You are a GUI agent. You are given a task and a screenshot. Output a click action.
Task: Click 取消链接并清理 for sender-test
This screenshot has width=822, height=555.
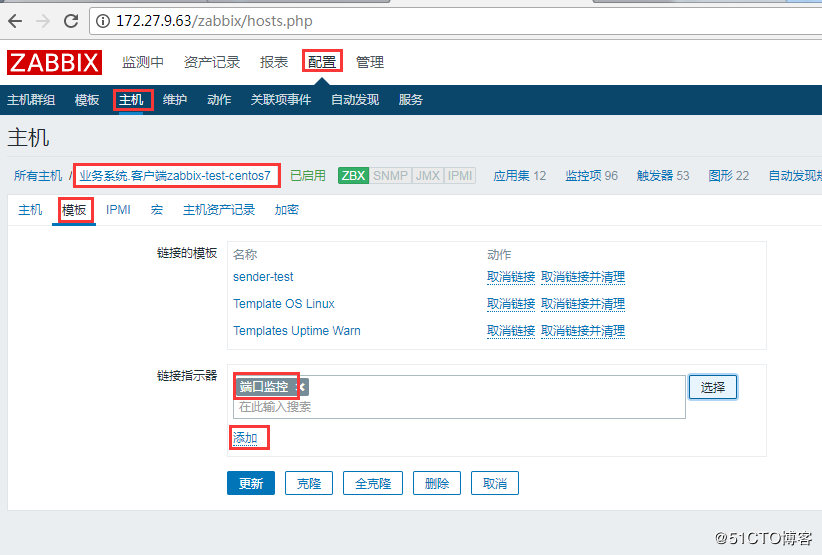point(583,277)
